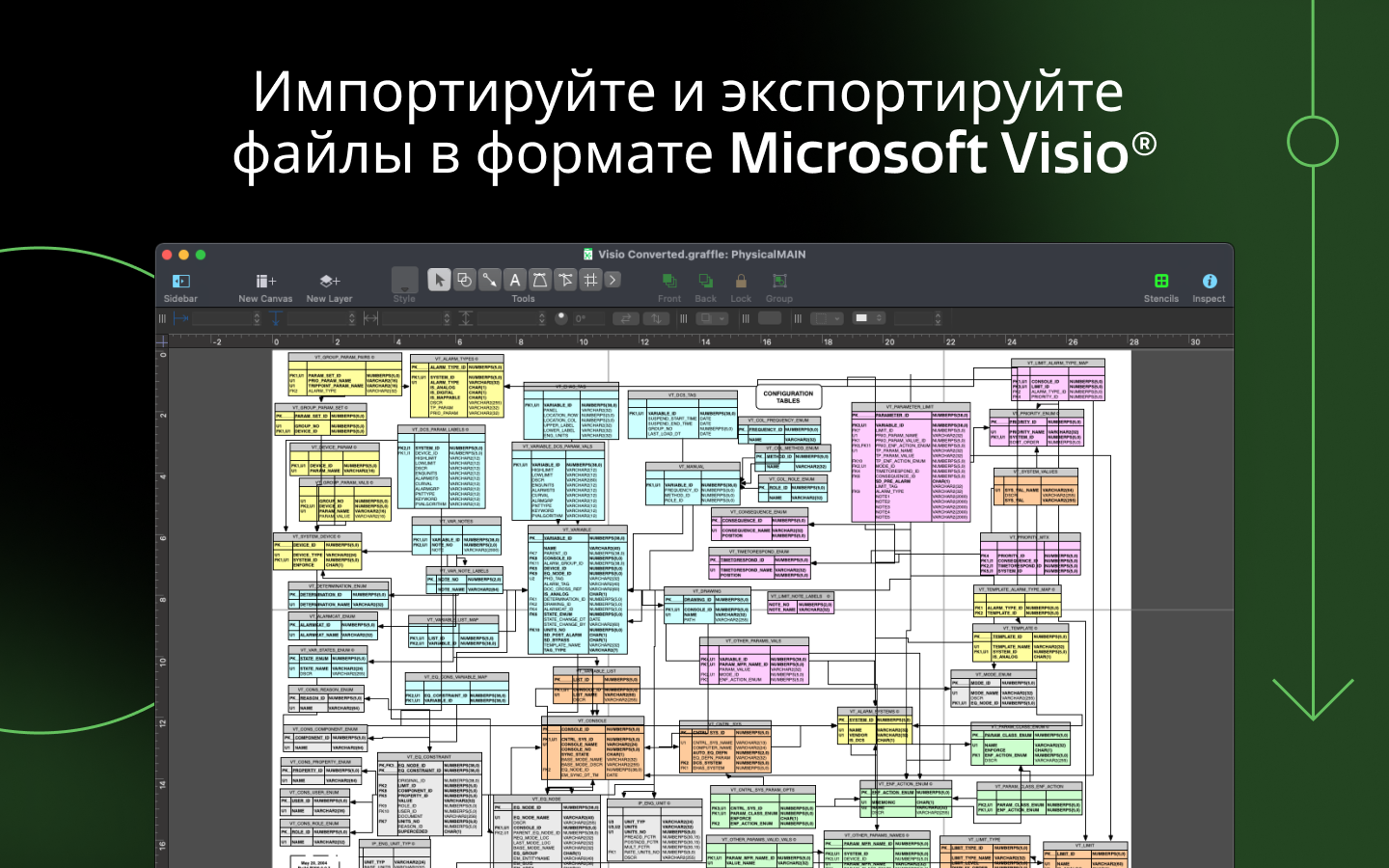The height and width of the screenshot is (868, 1389).
Task: Add a New Layer
Action: coord(329,286)
